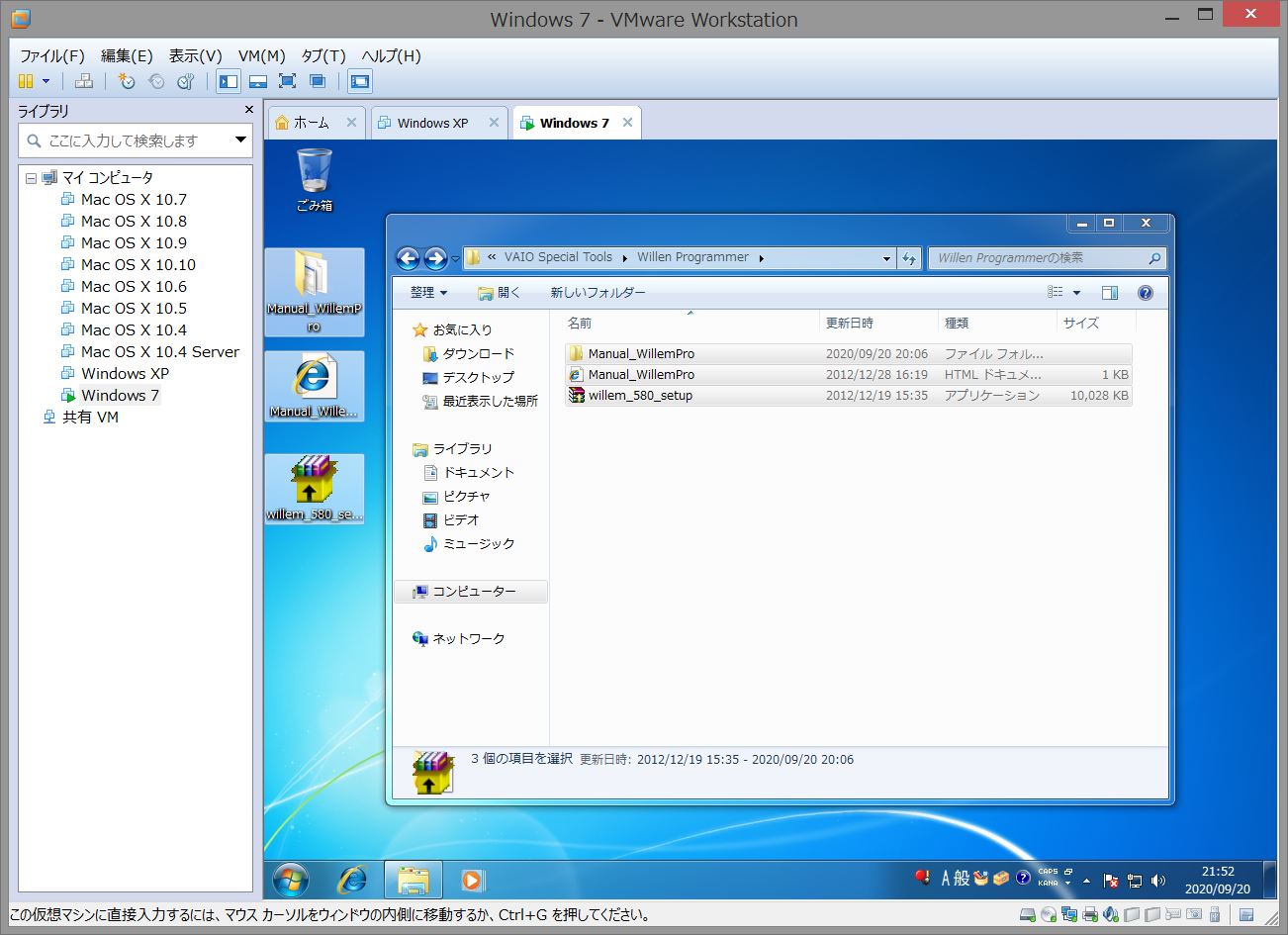Toggle the Explorer preview pane
Image resolution: width=1288 pixels, height=935 pixels.
1110,292
